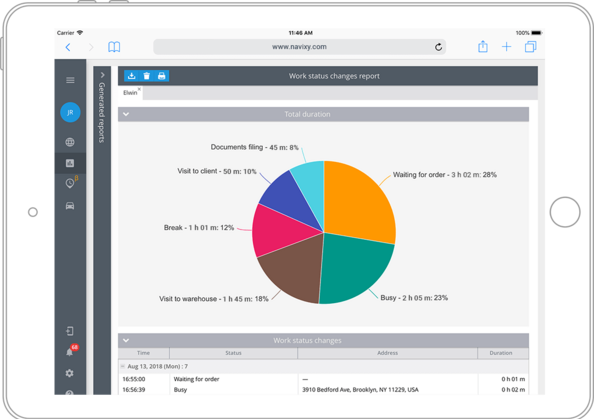Delete the report with the trash icon
The height and width of the screenshot is (419, 594).
pyautogui.click(x=147, y=76)
